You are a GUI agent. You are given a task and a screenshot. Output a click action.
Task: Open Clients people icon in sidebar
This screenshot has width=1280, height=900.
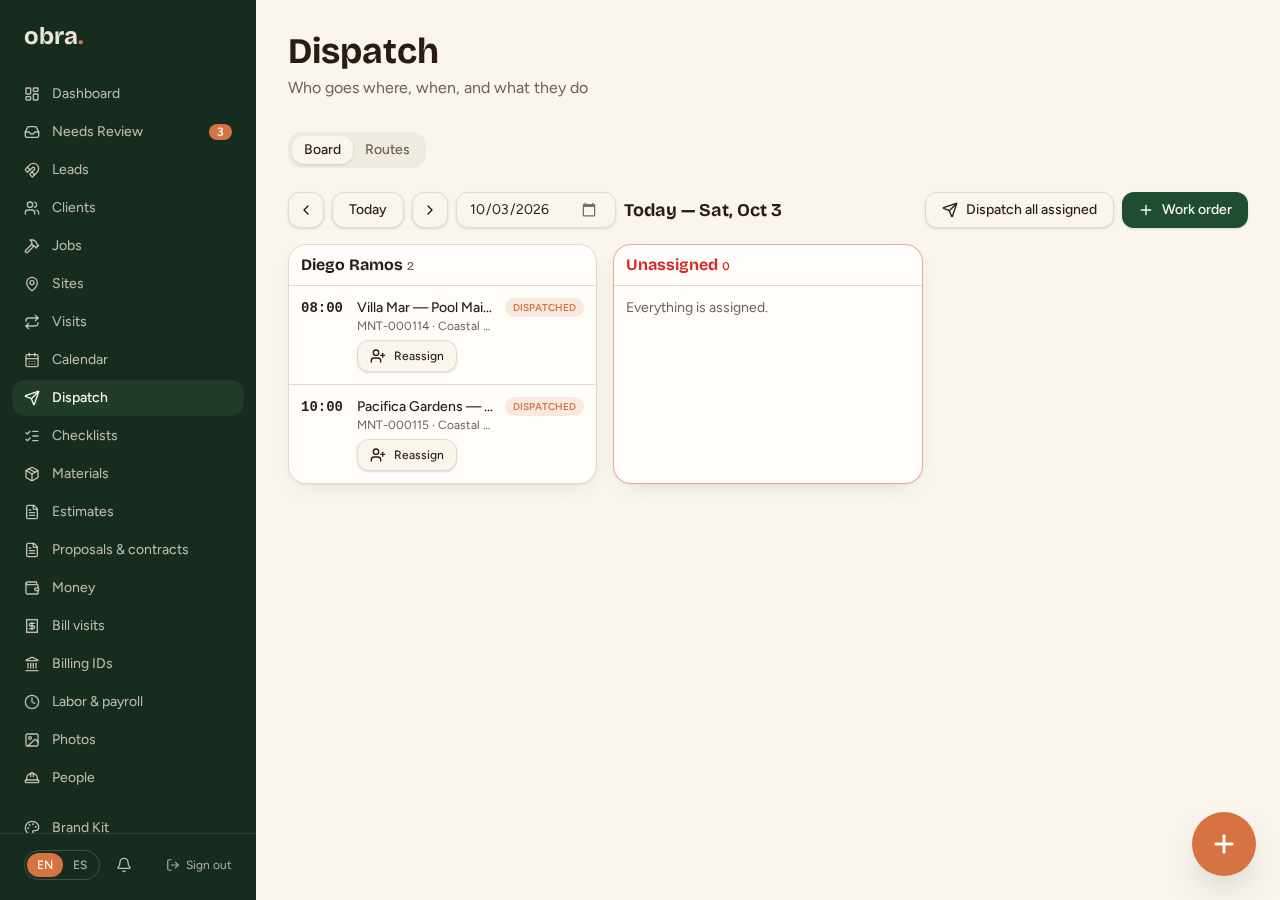coord(32,208)
